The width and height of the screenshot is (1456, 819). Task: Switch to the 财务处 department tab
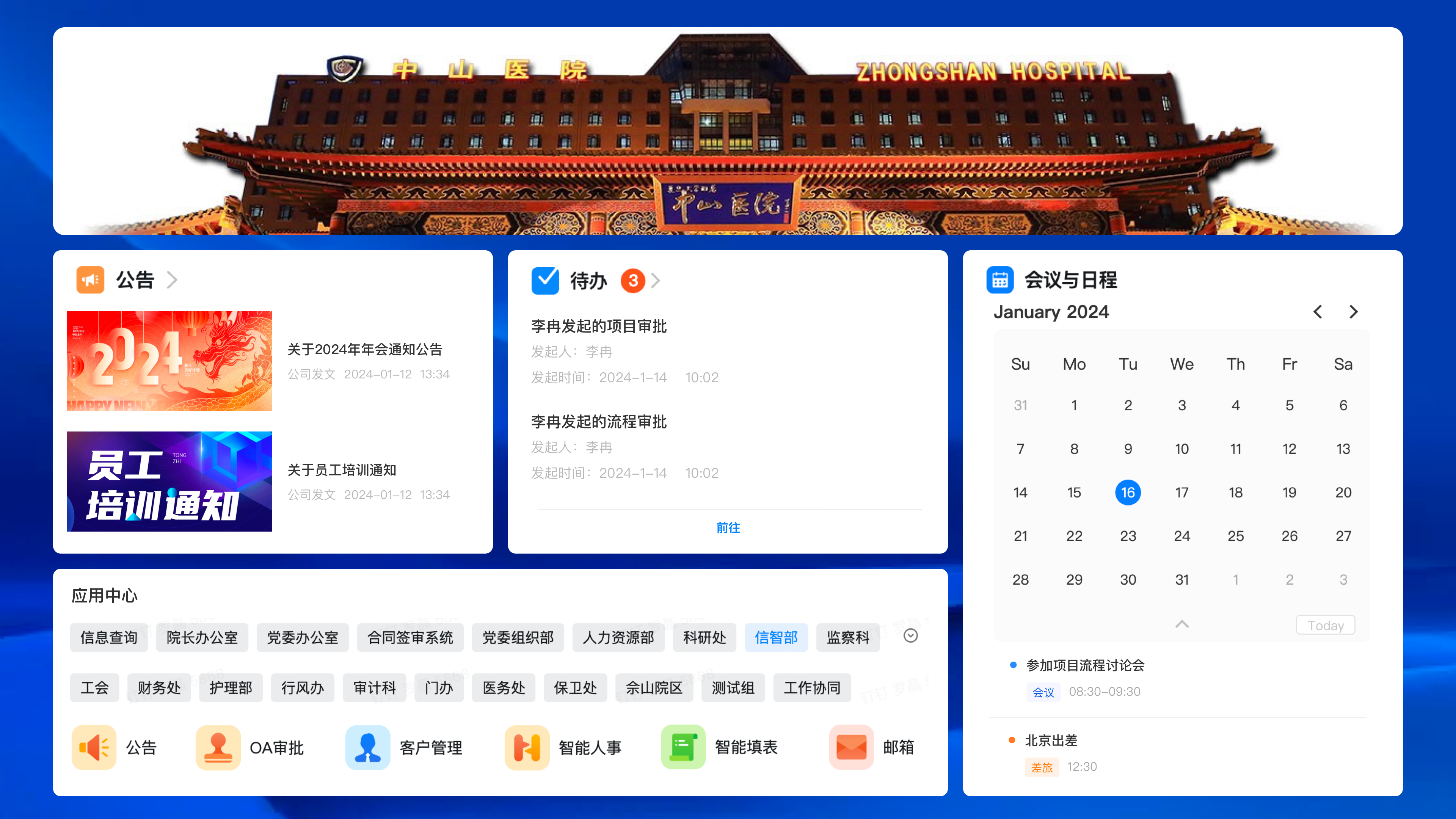(159, 688)
